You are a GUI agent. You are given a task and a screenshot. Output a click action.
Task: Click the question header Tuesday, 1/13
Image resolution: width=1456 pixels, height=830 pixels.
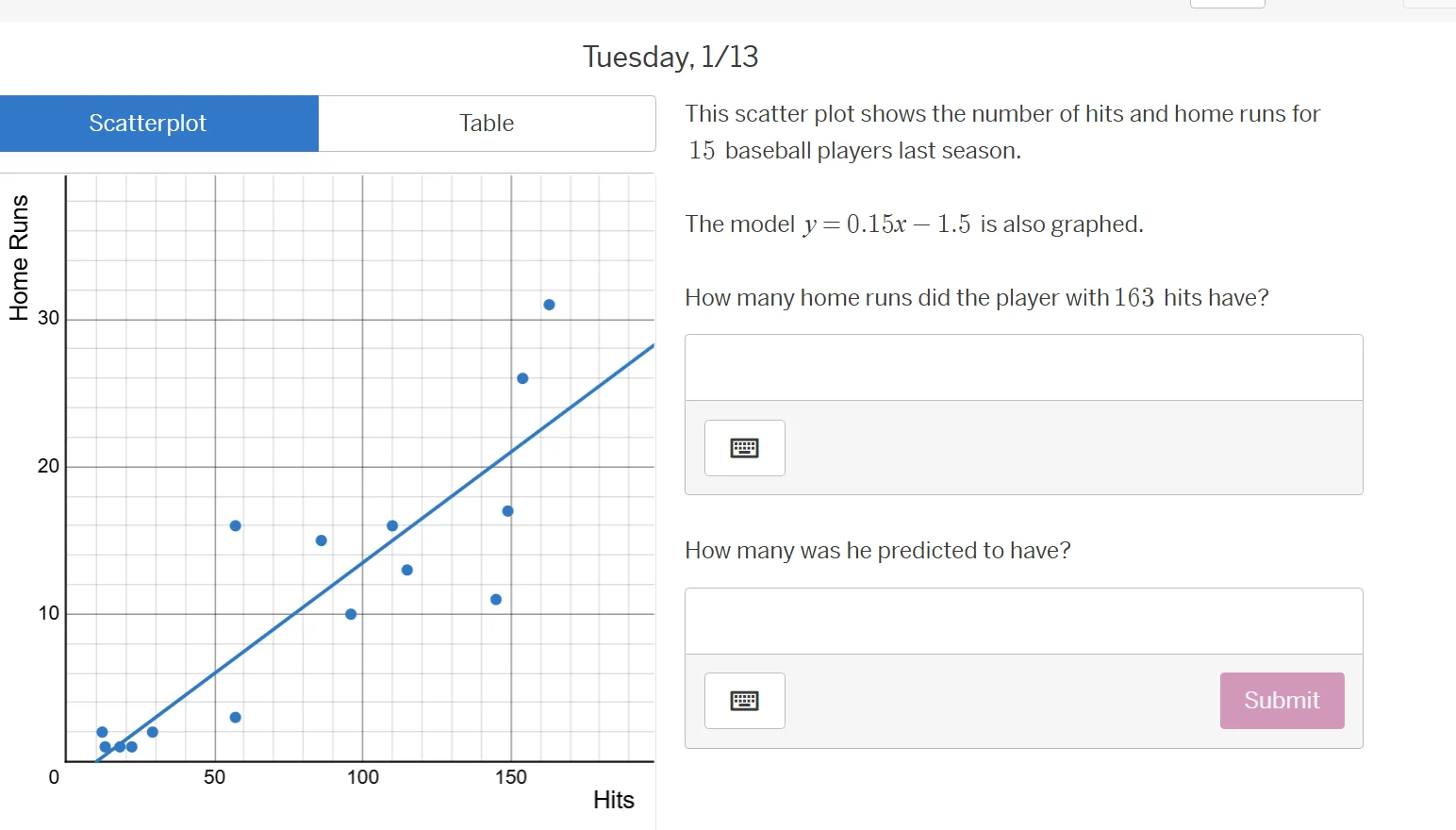click(670, 57)
